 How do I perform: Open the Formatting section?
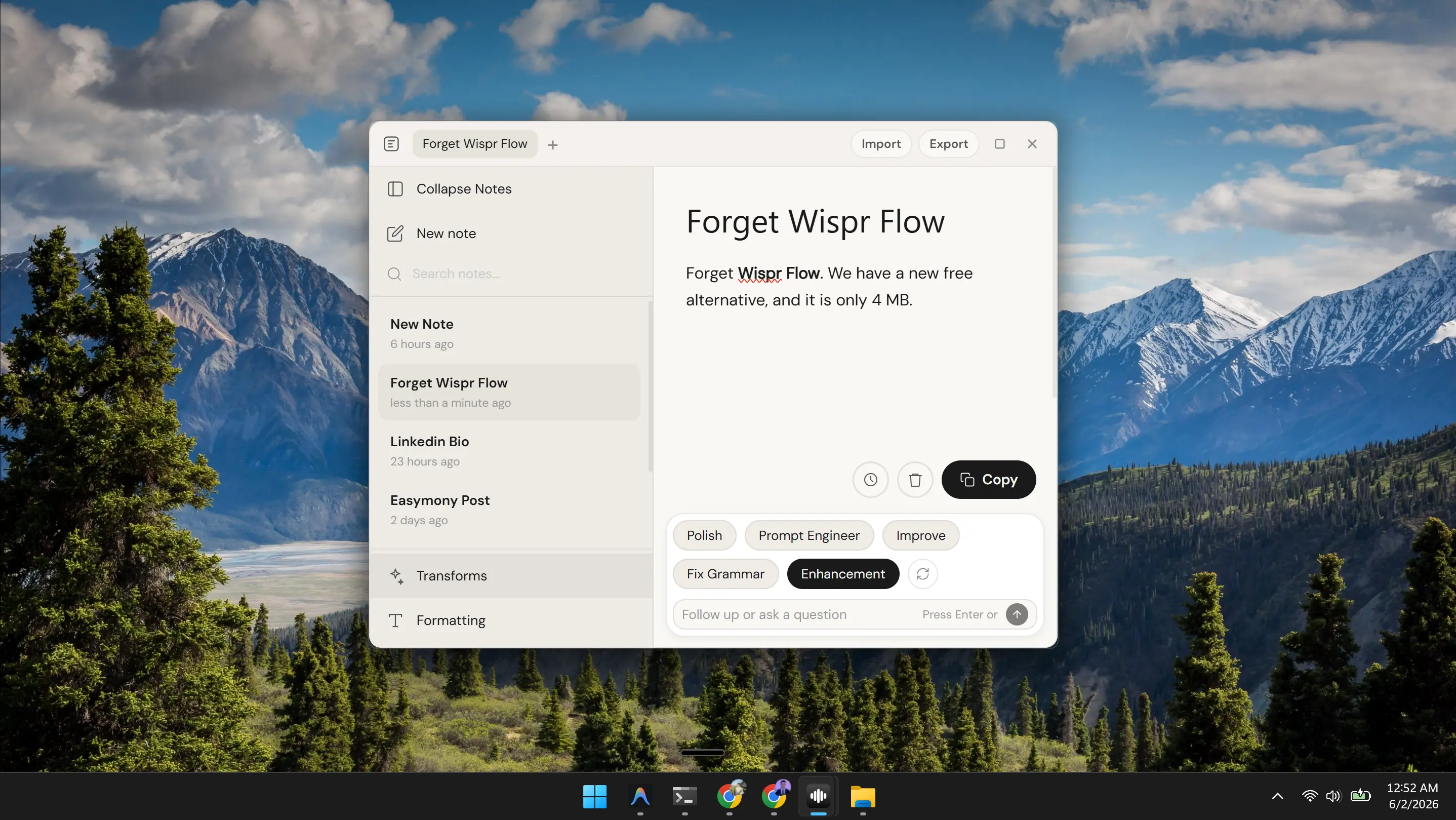(x=511, y=620)
